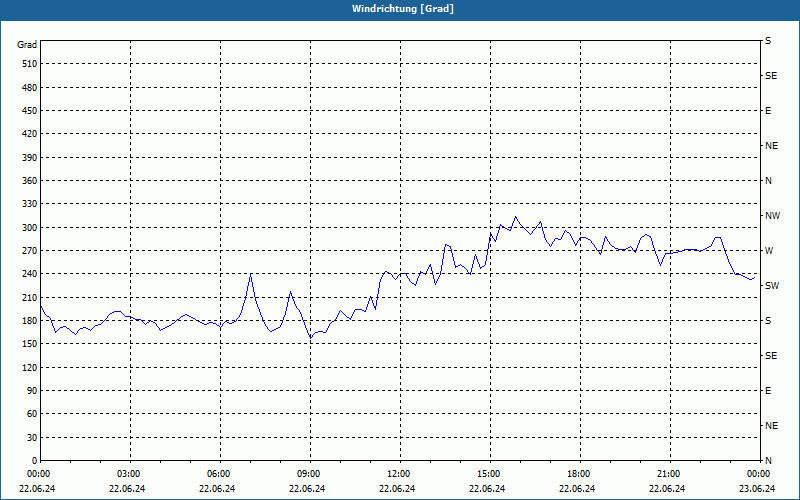This screenshot has height=500, width=800.
Task: Pick the 60 y-axis tick label
Action: click(x=32, y=414)
